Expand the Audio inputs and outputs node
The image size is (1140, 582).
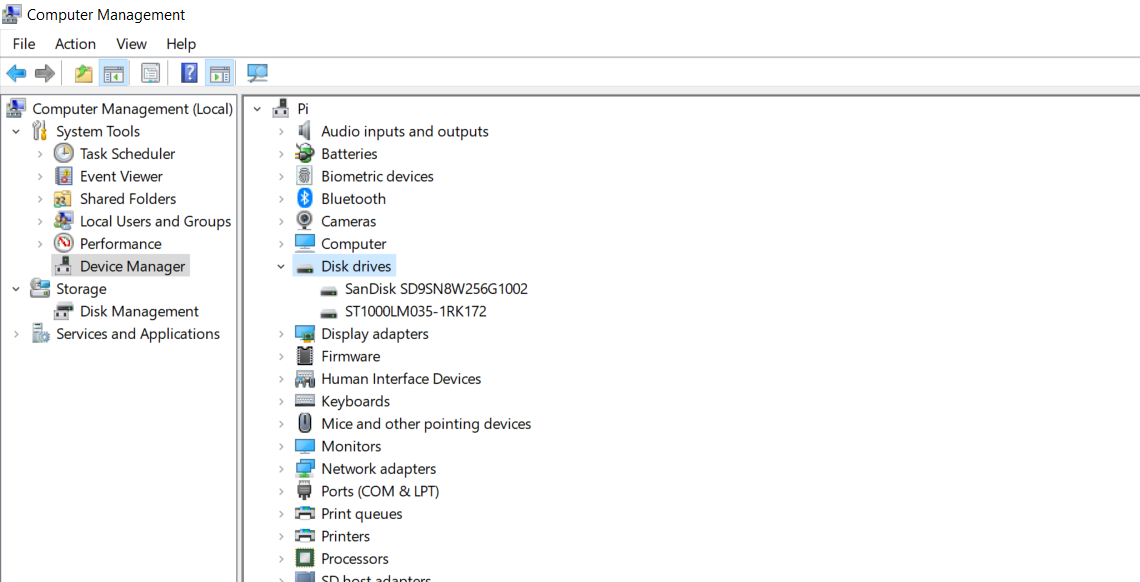pyautogui.click(x=283, y=131)
